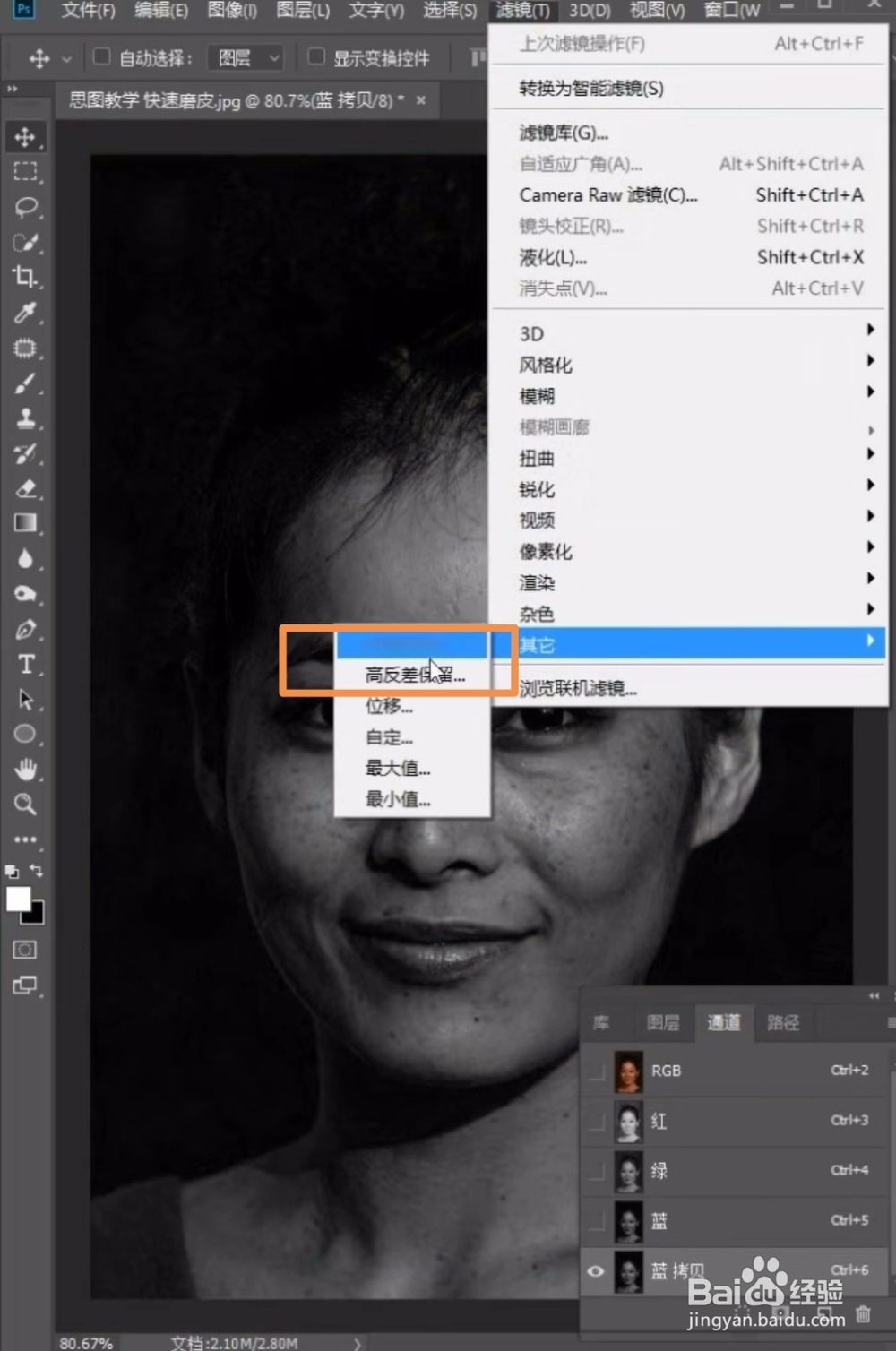Select the Hand tool
The height and width of the screenshot is (1351, 896).
[25, 769]
